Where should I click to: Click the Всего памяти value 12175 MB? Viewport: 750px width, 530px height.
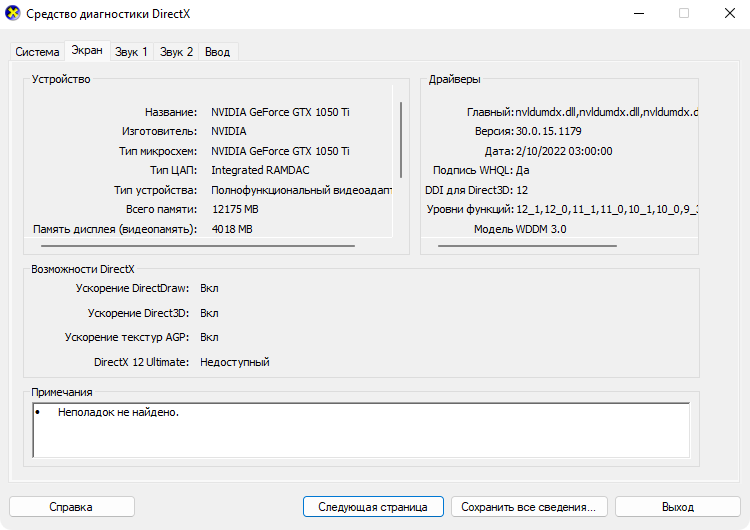pos(235,209)
